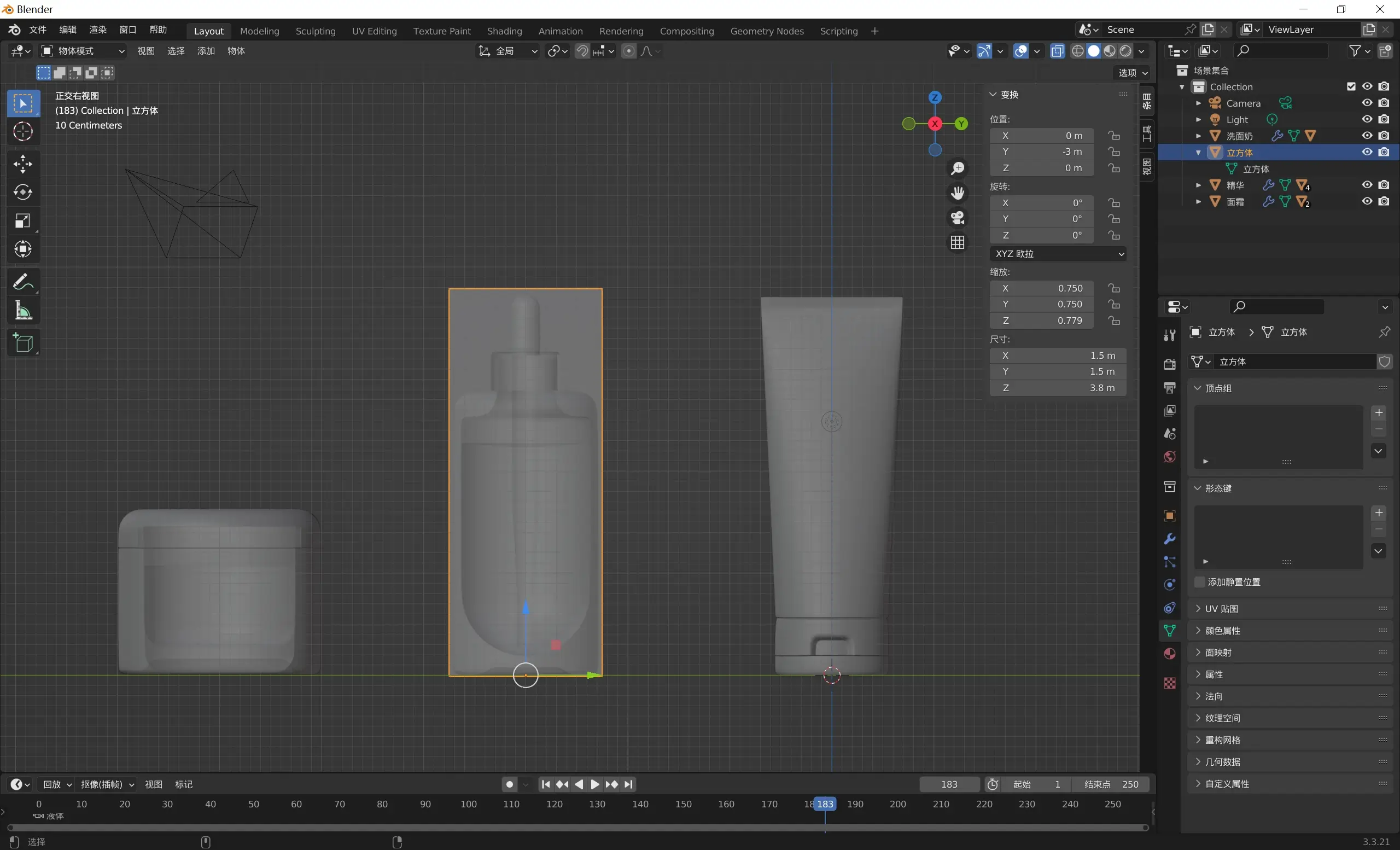Select the Move tool in toolbar
This screenshot has width=1400, height=850.
pyautogui.click(x=23, y=164)
